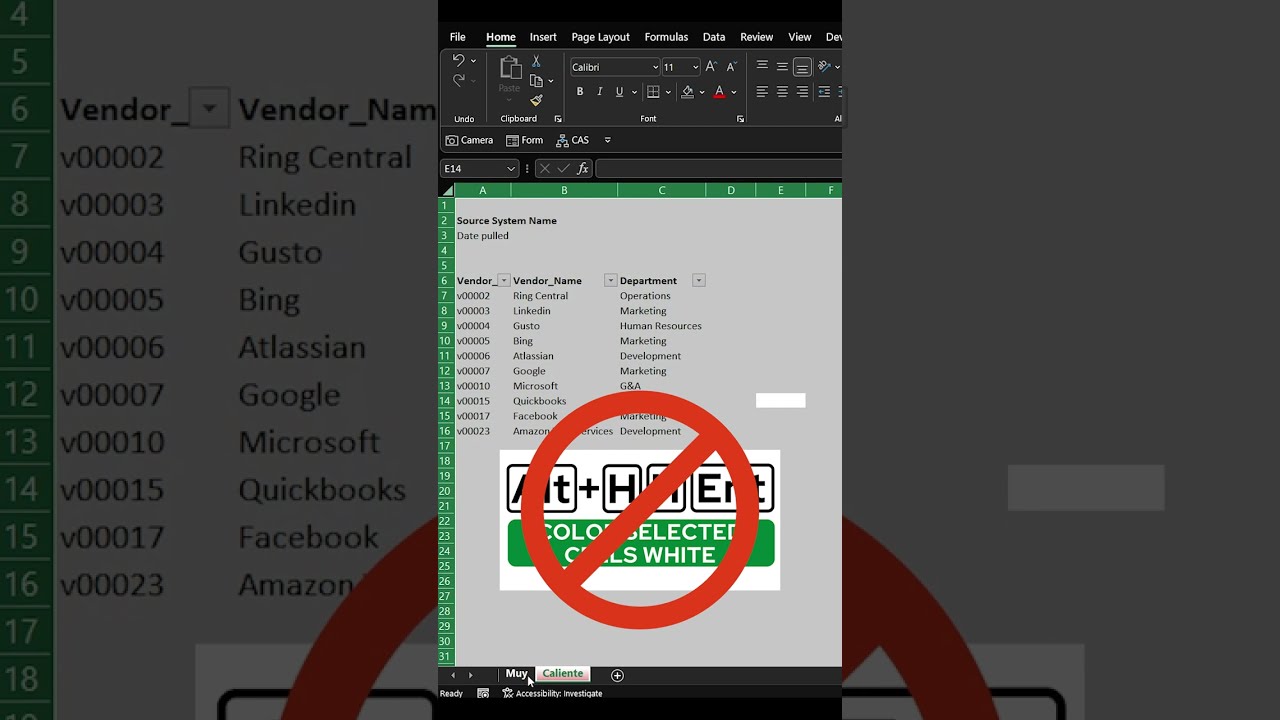Click the Fill Color paint bucket
The width and height of the screenshot is (1280, 720).
click(687, 92)
